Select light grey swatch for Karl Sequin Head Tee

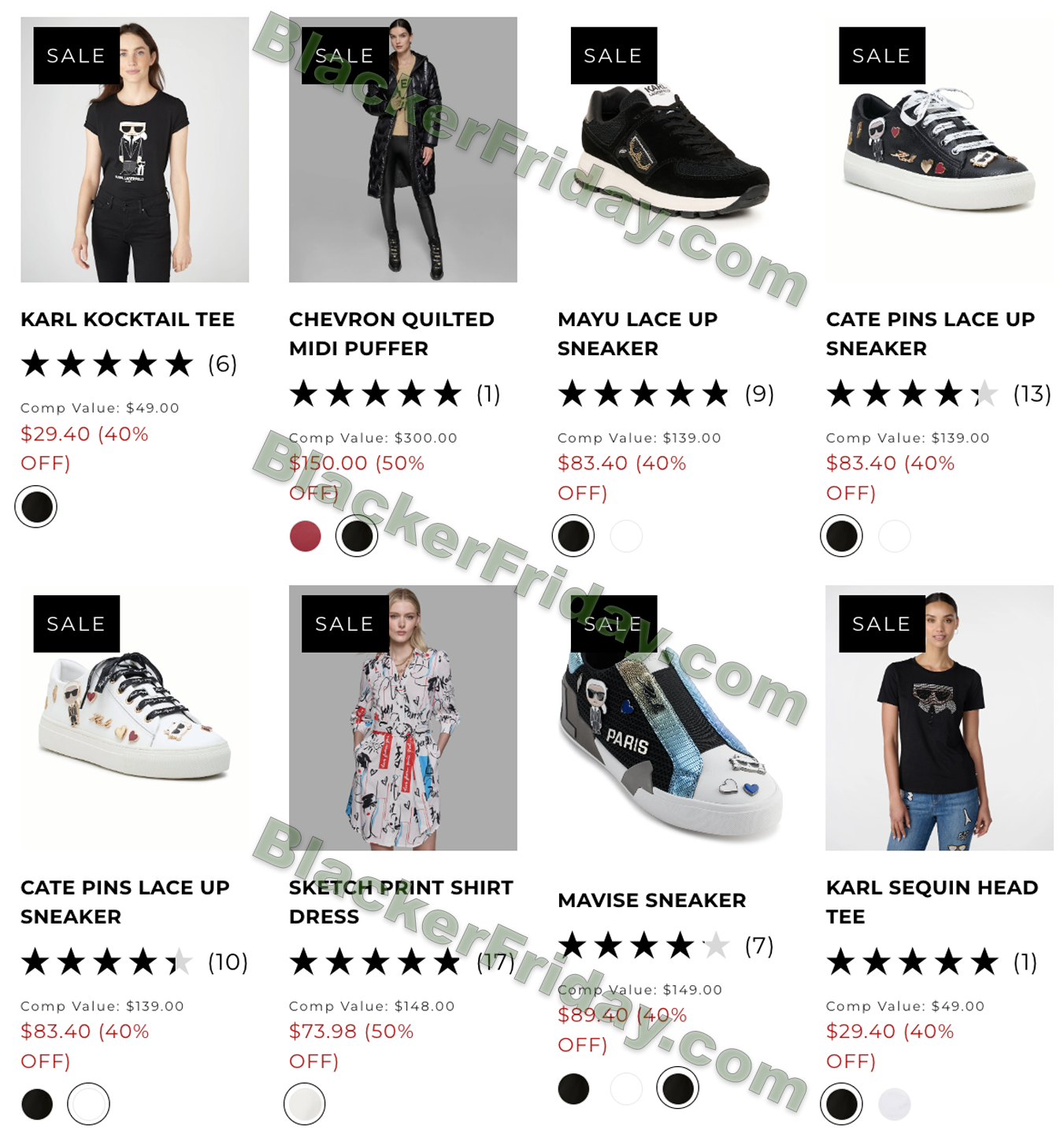click(x=895, y=1104)
